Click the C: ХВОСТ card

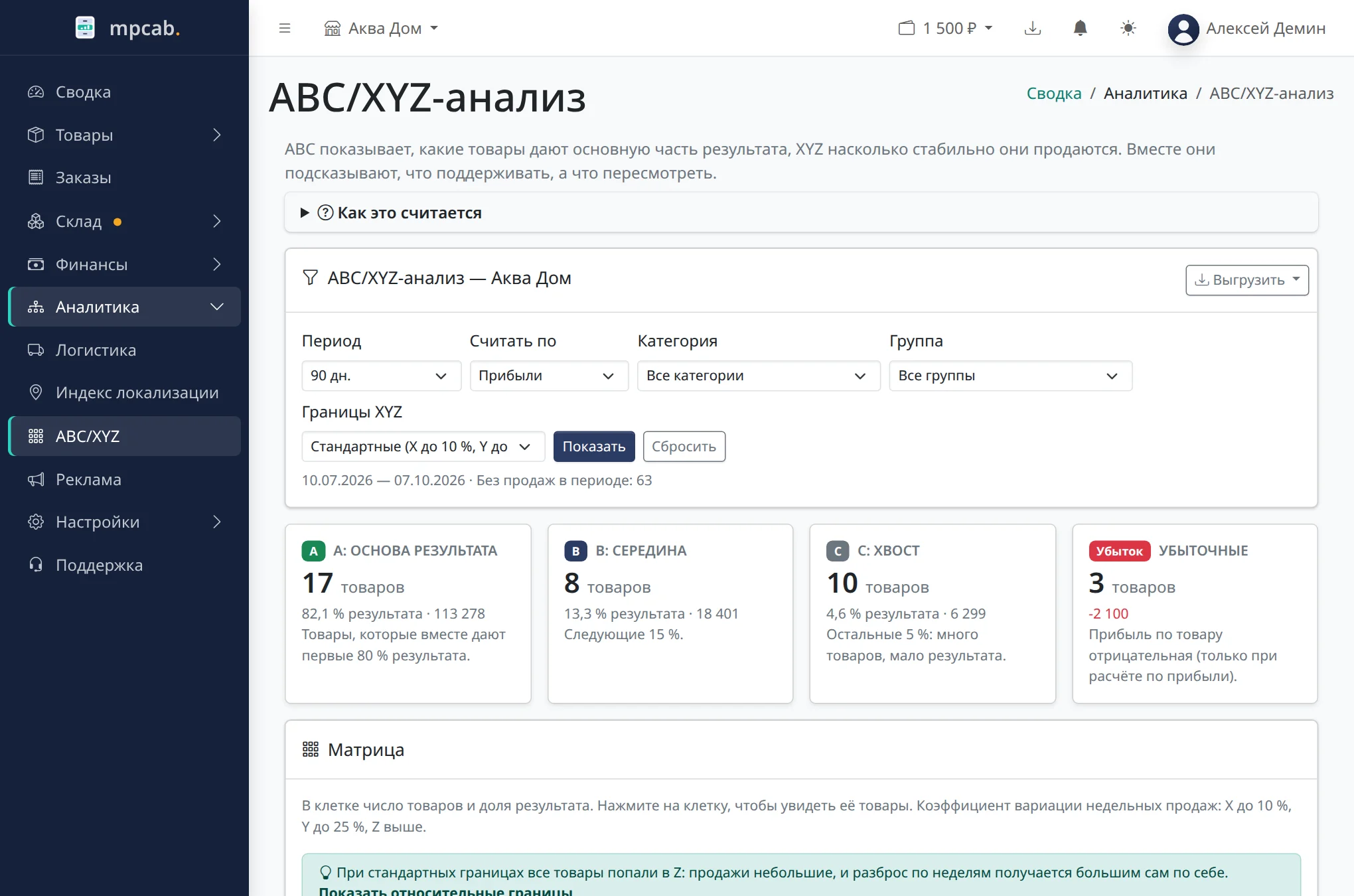point(933,614)
